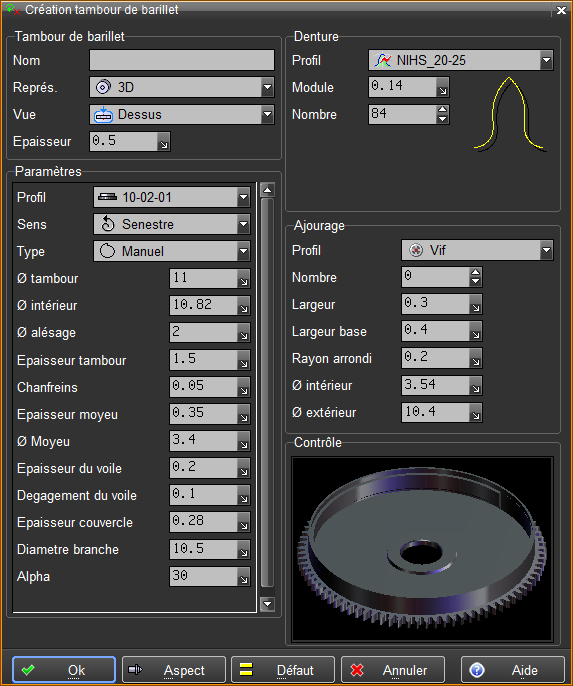Open the Ajourage Vif profile dropdown
573x686 pixels.
[546, 250]
